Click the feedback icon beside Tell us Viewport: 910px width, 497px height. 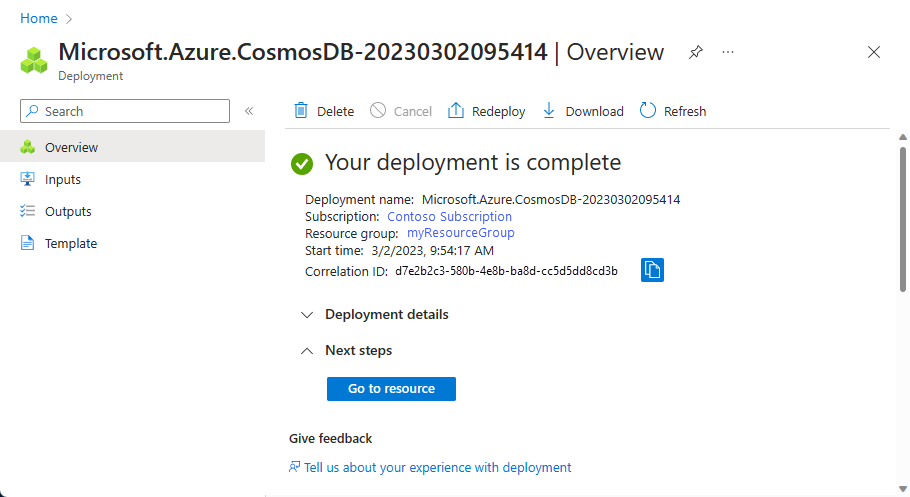pos(294,467)
